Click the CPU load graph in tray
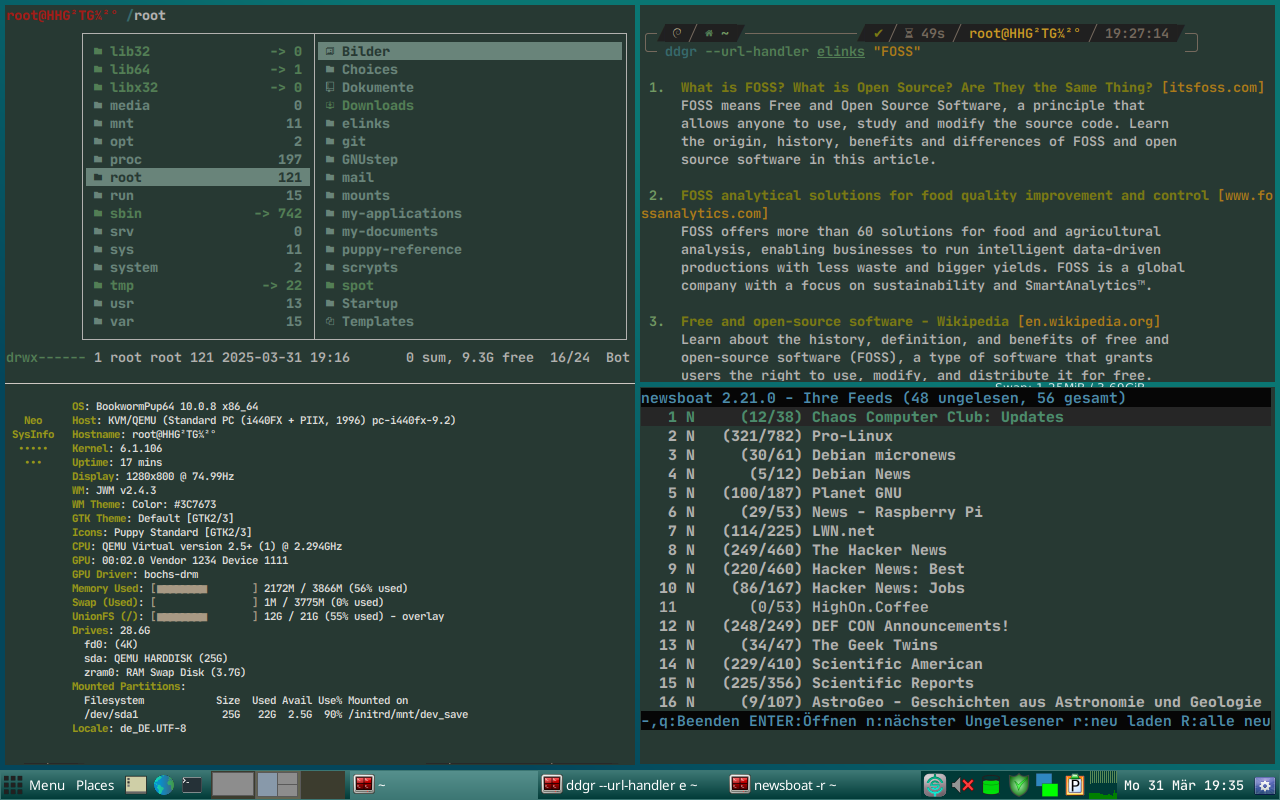 (x=1103, y=785)
